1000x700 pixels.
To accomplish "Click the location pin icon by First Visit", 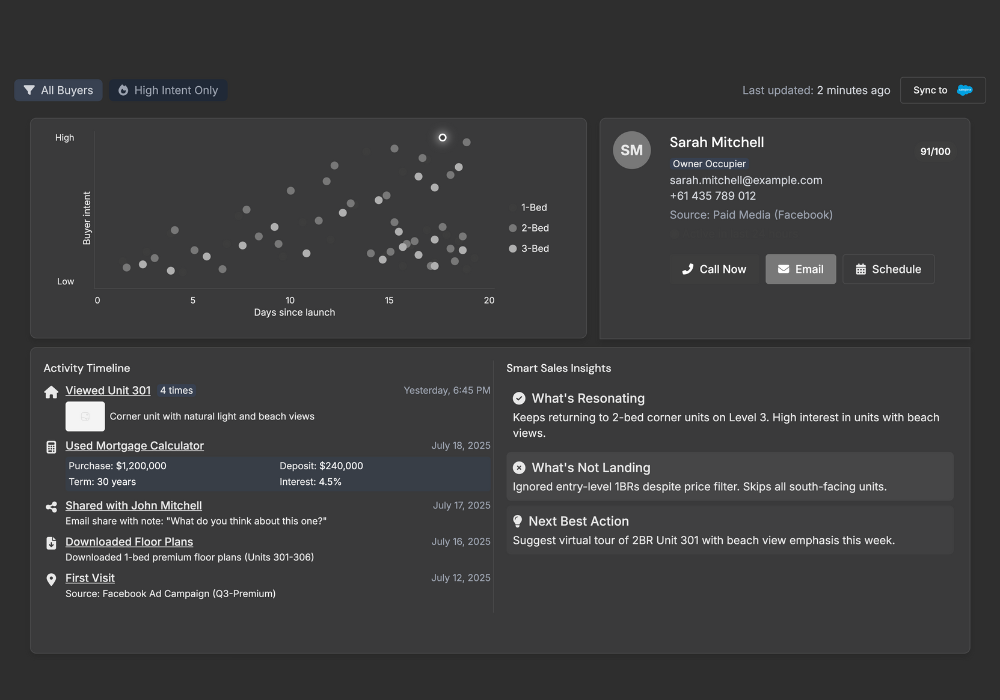I will pos(51,579).
